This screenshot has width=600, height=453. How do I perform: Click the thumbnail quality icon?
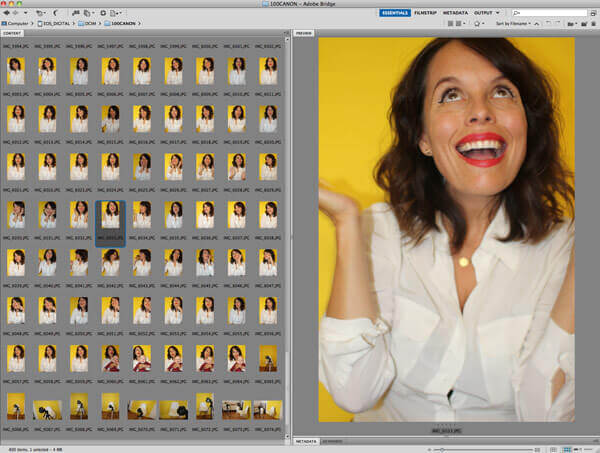(450, 23)
